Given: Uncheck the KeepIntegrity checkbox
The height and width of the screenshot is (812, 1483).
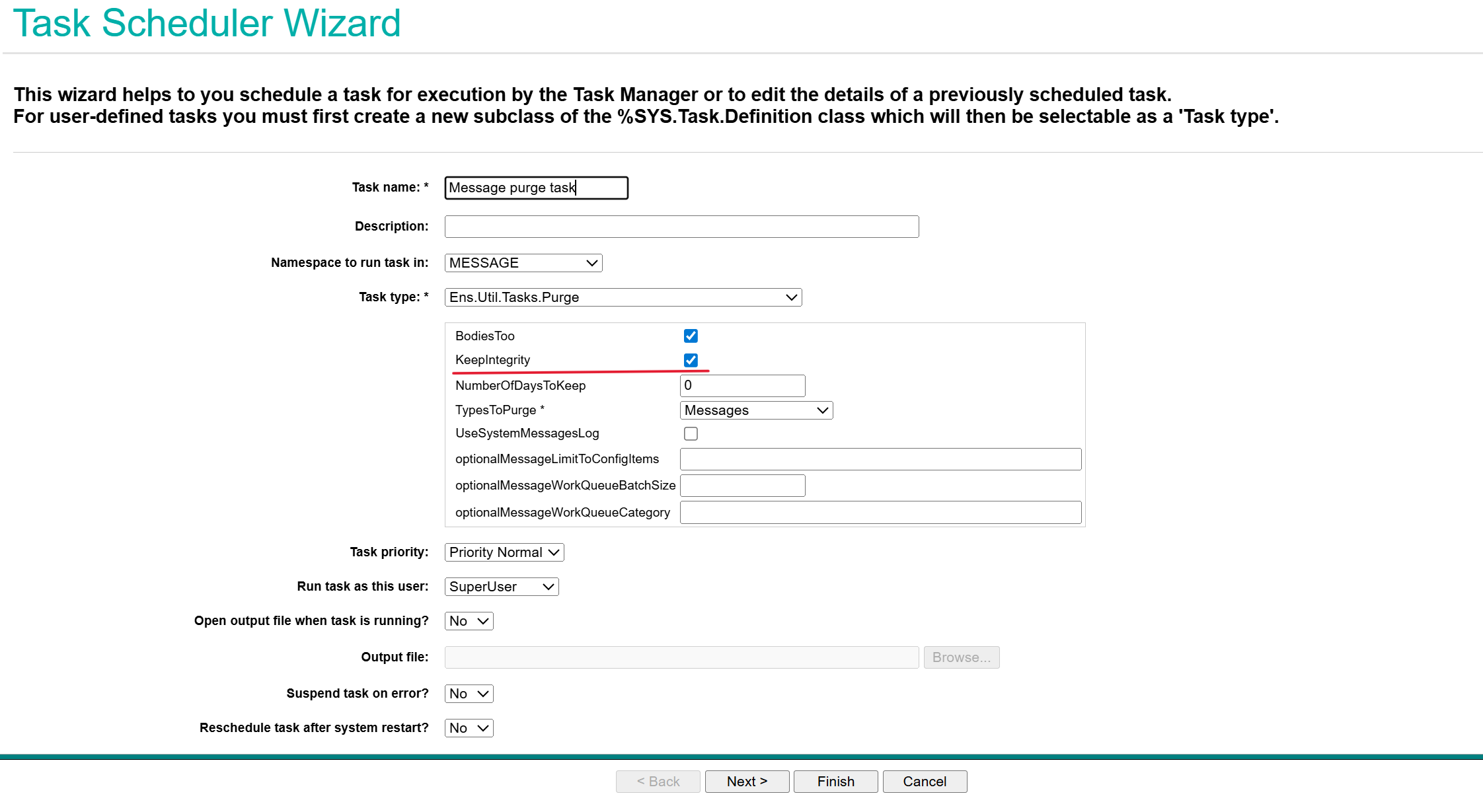Looking at the screenshot, I should pyautogui.click(x=691, y=360).
